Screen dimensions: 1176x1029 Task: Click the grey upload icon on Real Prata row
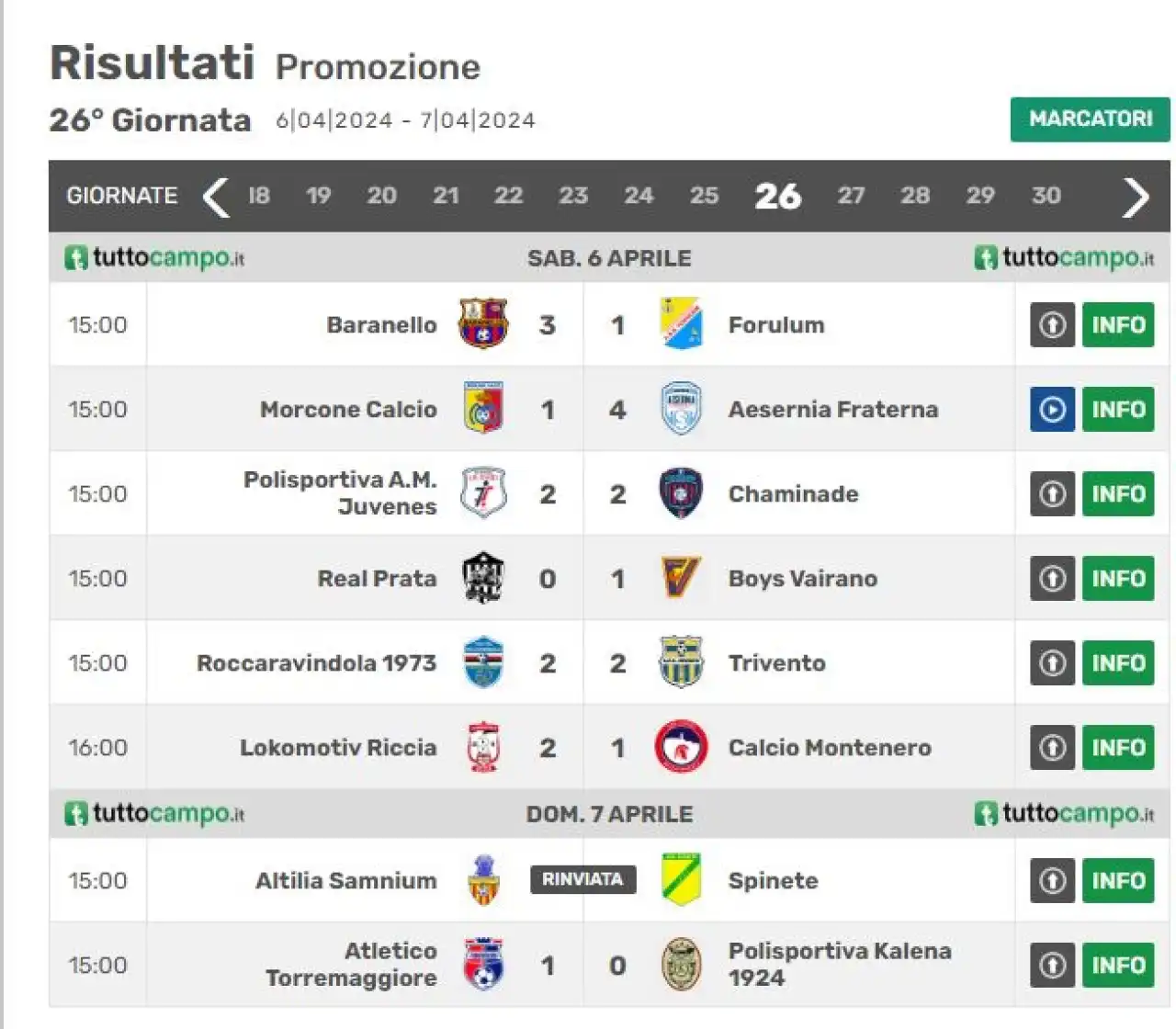point(1052,578)
